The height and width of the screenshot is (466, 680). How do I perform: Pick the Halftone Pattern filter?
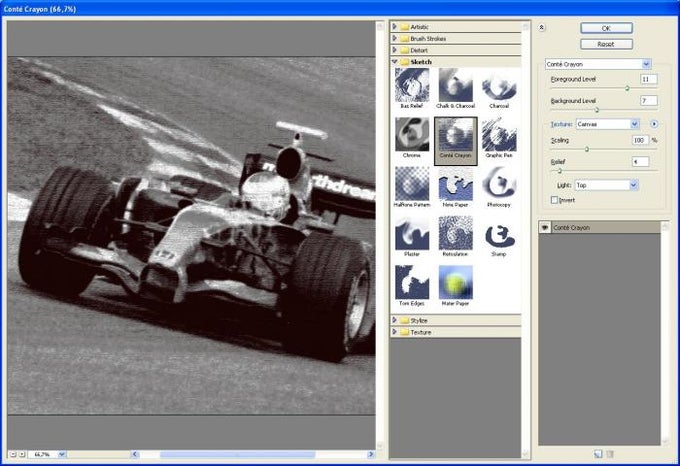tap(411, 185)
